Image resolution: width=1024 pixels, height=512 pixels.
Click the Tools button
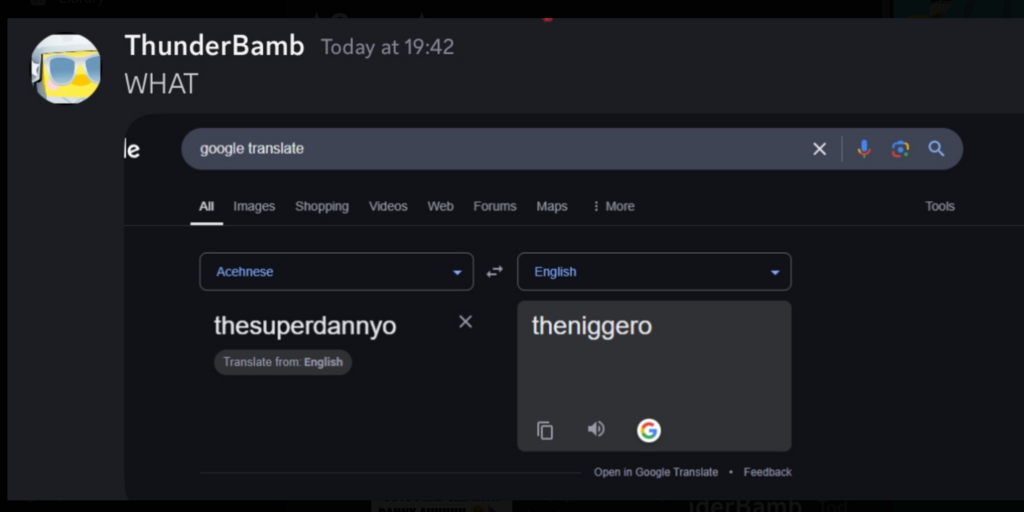pos(939,206)
